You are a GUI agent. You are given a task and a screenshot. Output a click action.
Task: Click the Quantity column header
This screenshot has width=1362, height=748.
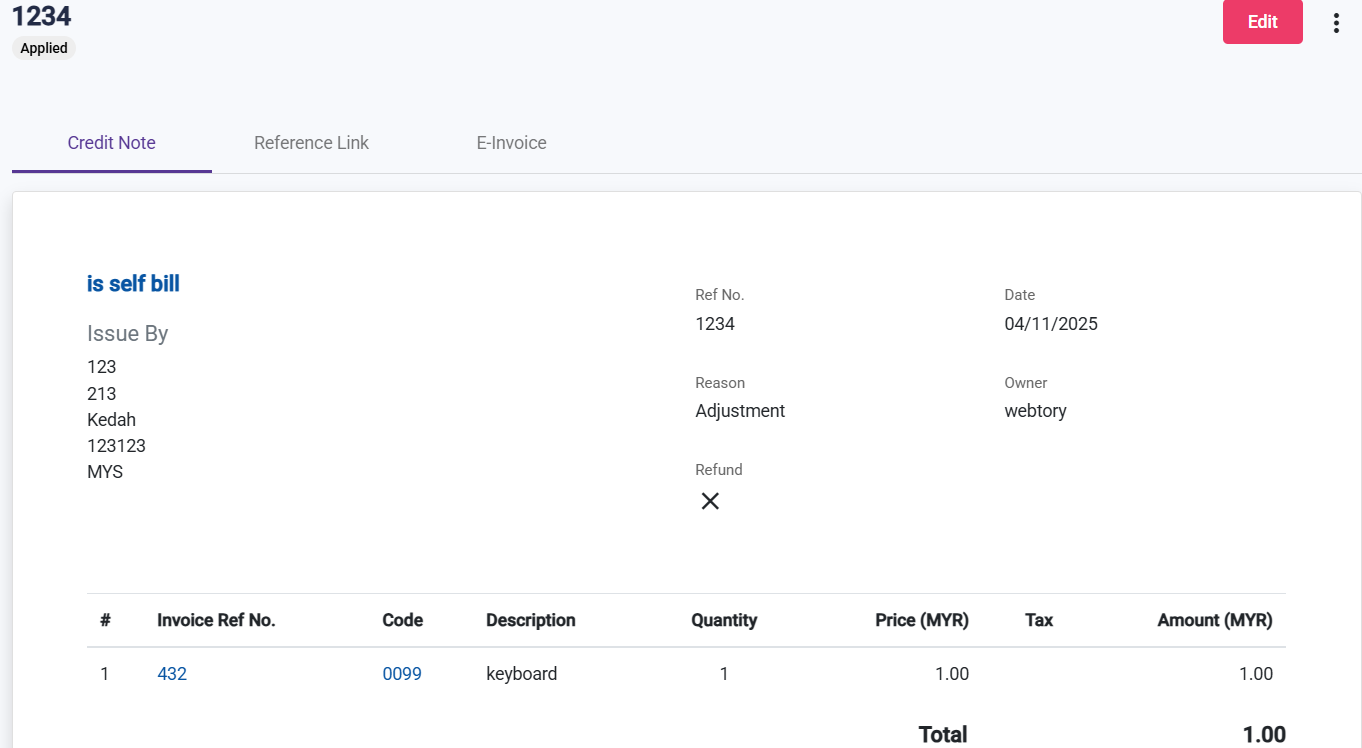pos(724,620)
